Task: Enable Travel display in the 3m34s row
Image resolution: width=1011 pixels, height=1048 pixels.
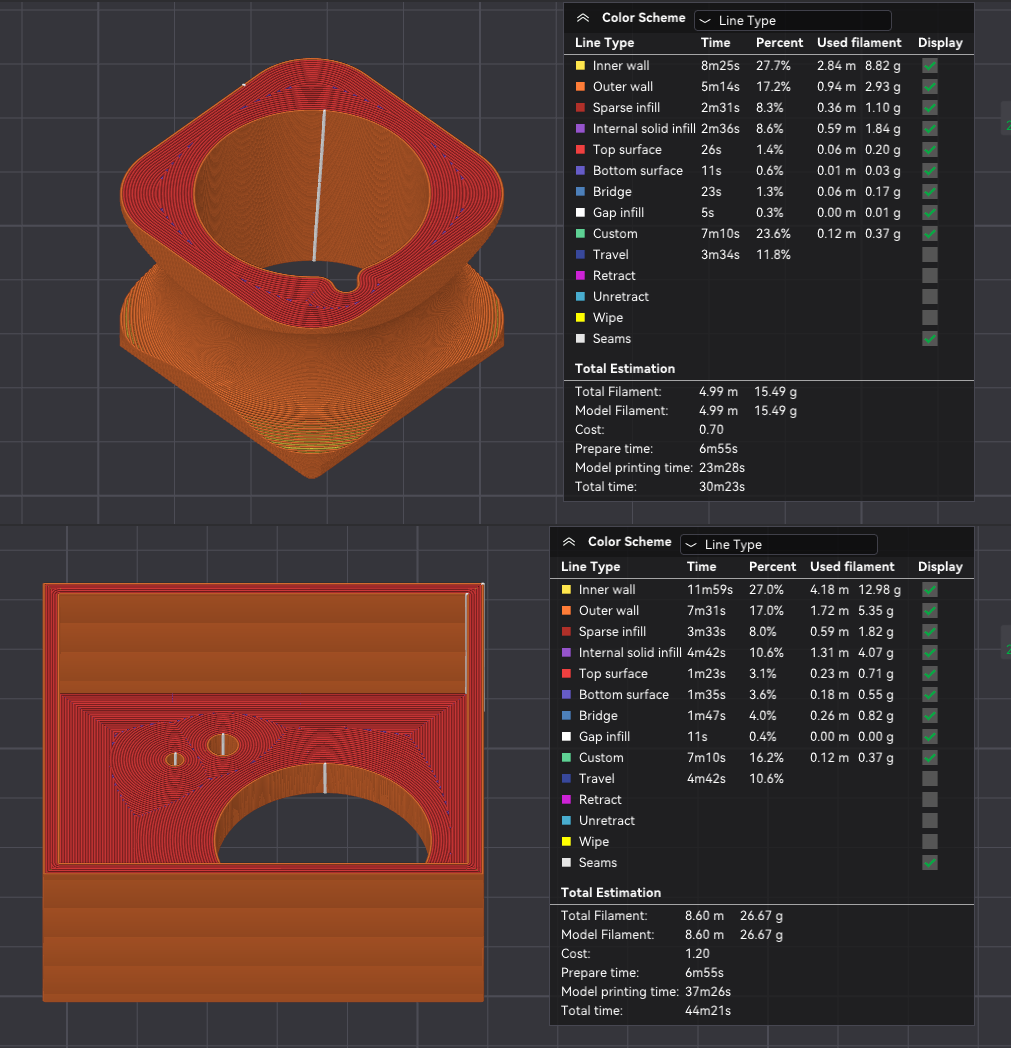Action: point(929,255)
